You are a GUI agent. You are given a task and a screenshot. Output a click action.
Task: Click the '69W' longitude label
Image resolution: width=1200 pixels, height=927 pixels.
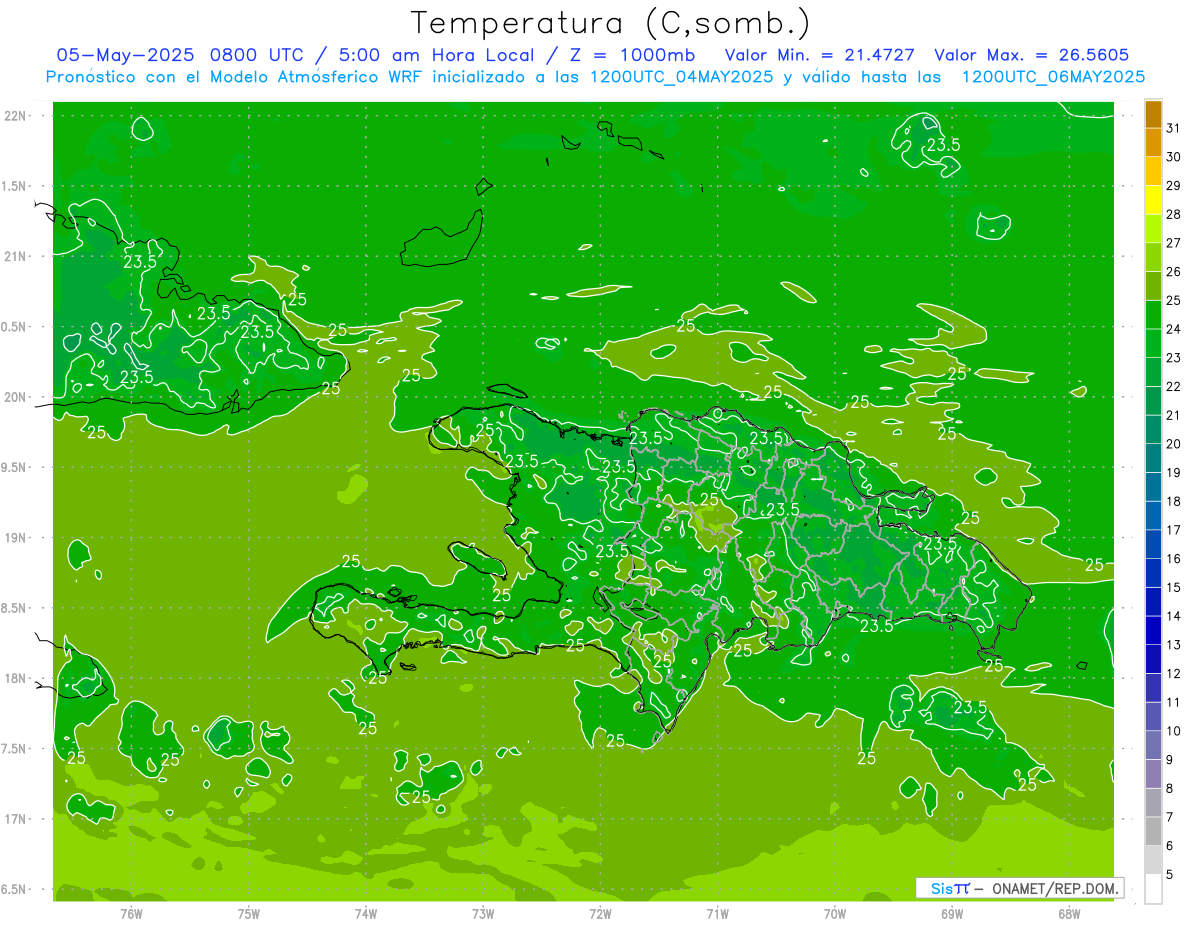[x=952, y=913]
